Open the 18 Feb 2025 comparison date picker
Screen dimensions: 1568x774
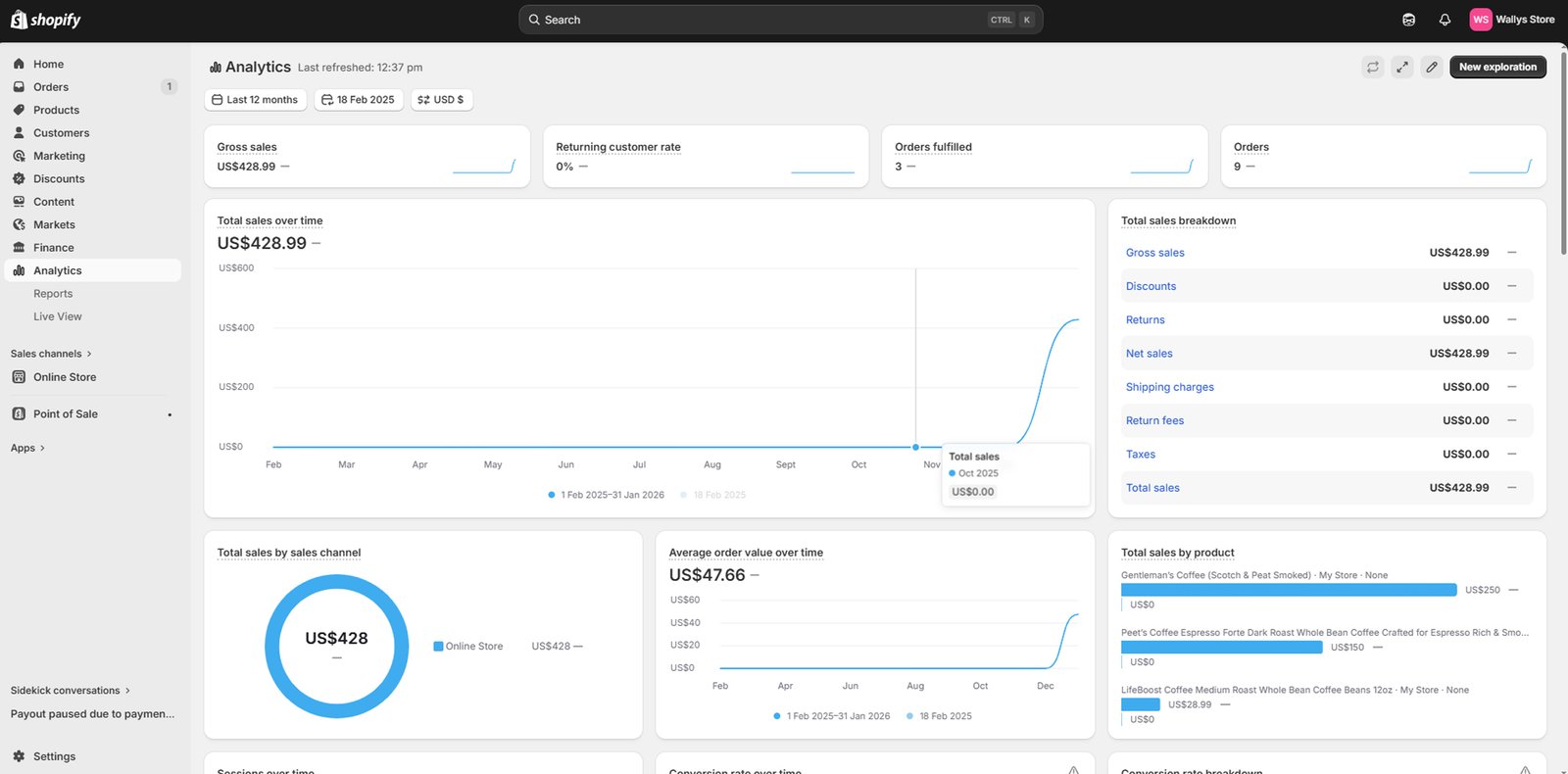coord(358,100)
